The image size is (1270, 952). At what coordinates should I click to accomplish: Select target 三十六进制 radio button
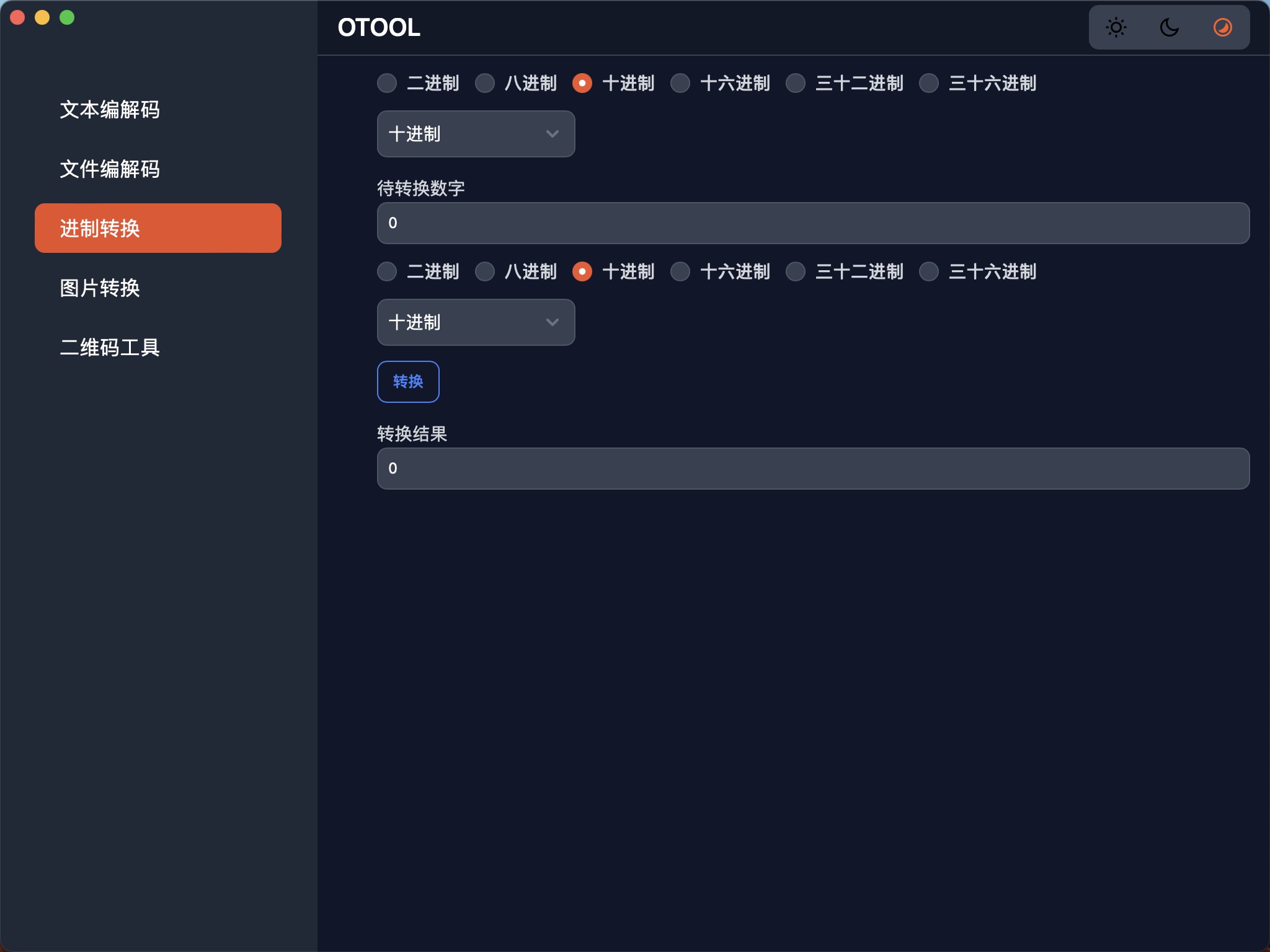click(929, 271)
